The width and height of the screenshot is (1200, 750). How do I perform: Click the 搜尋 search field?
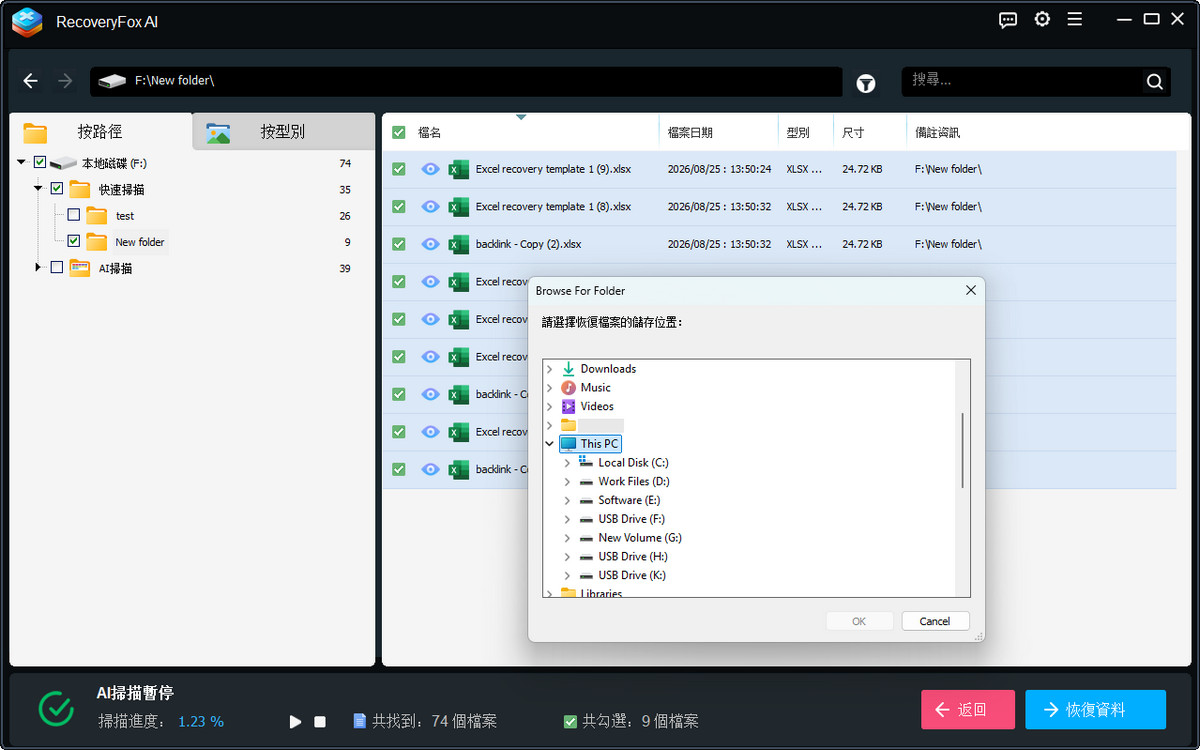(1024, 81)
